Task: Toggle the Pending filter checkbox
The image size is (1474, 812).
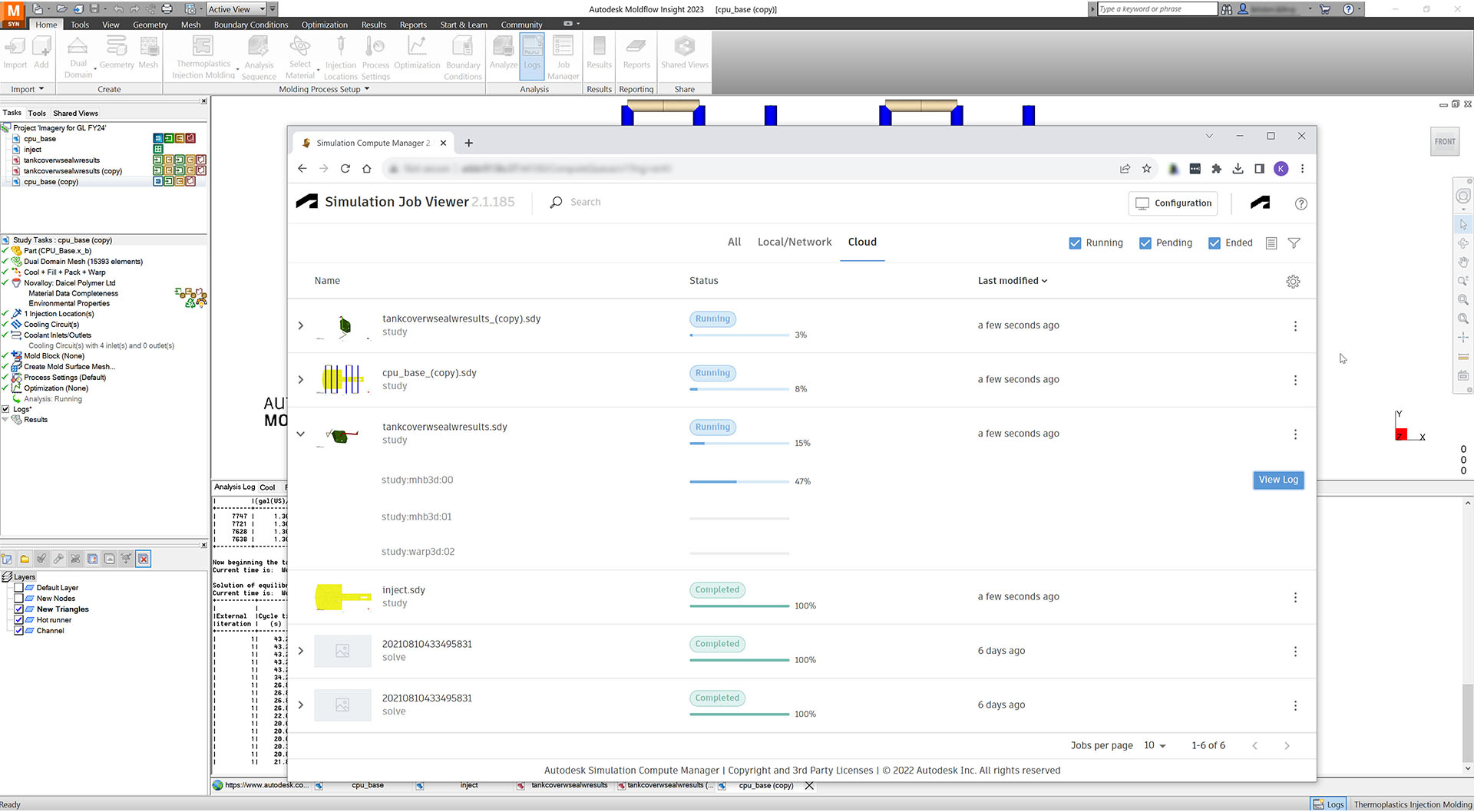Action: (x=1145, y=243)
